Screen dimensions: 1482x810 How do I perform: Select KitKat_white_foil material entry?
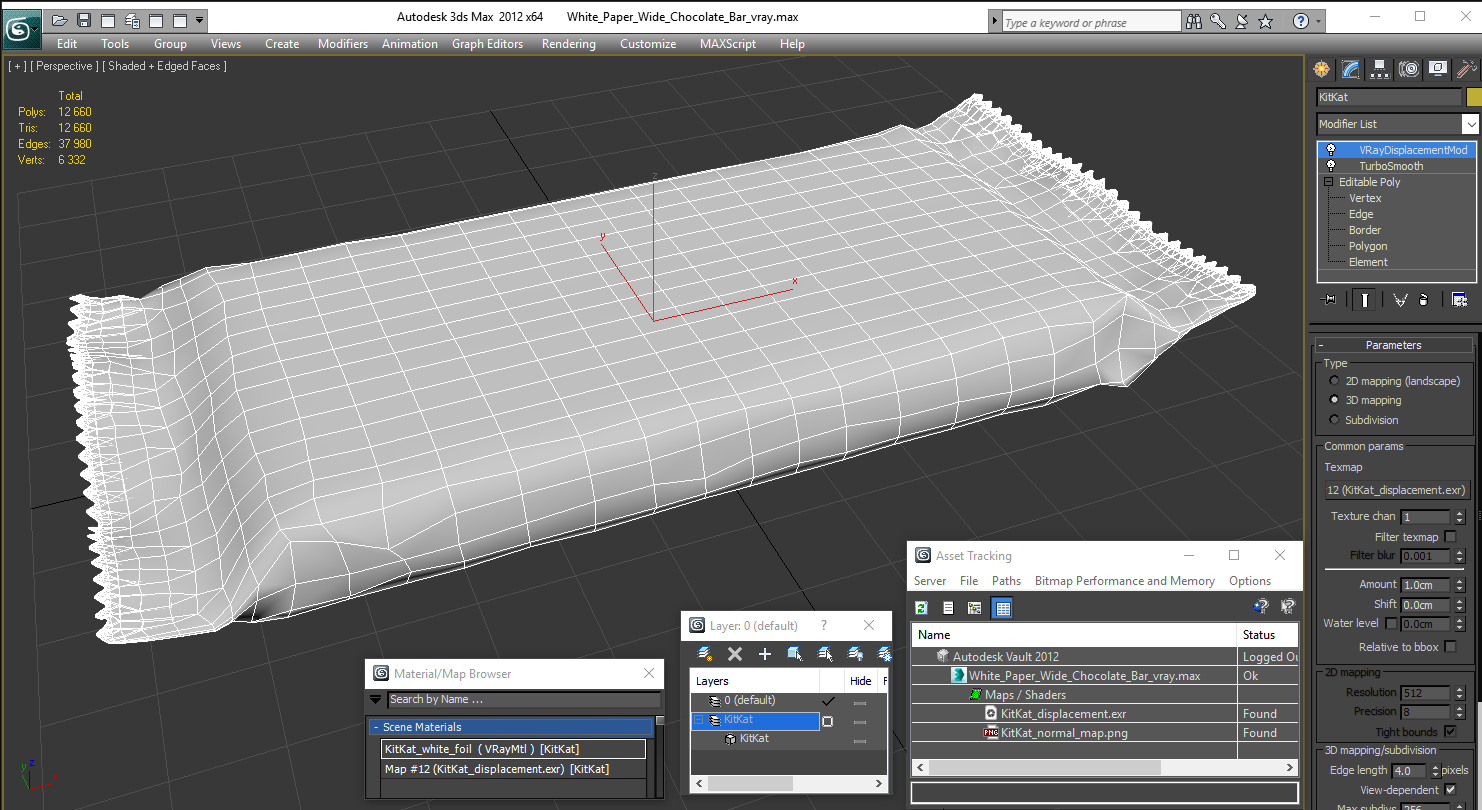(513, 749)
